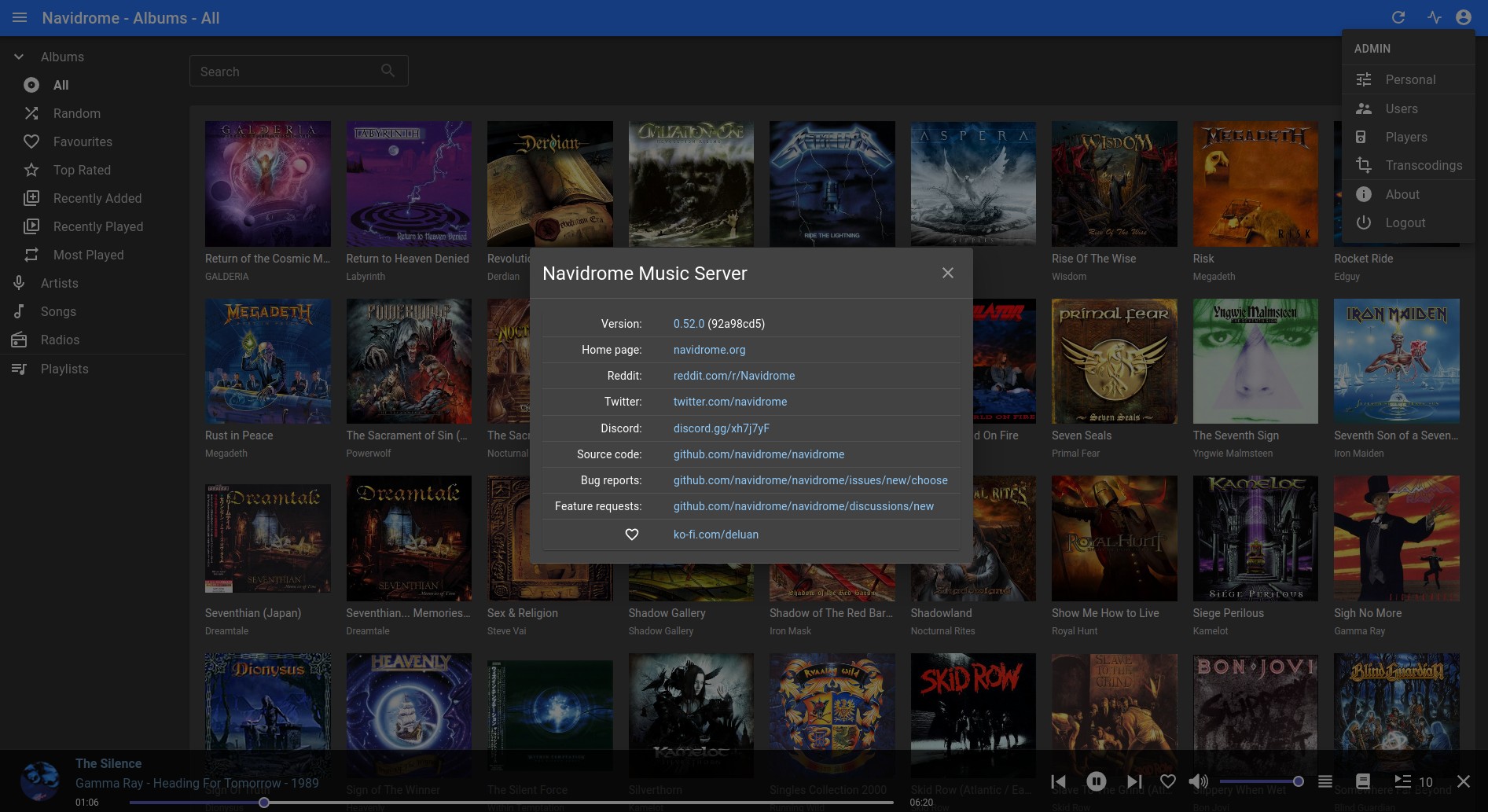
Task: Open Transcodings in admin menu
Action: (x=1409, y=165)
